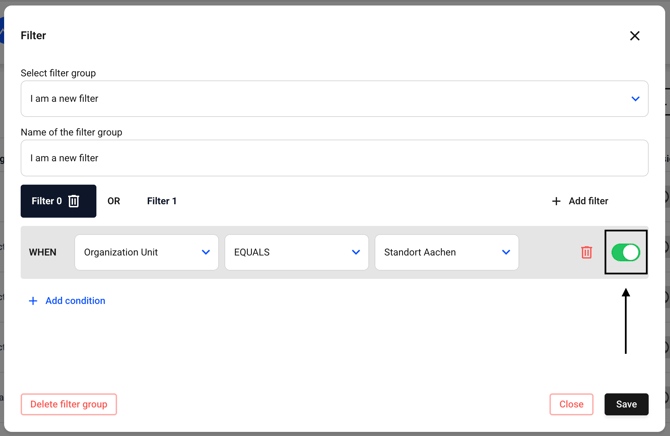670x436 pixels.
Task: Close the Filter dialog with the X icon
Action: pos(634,36)
